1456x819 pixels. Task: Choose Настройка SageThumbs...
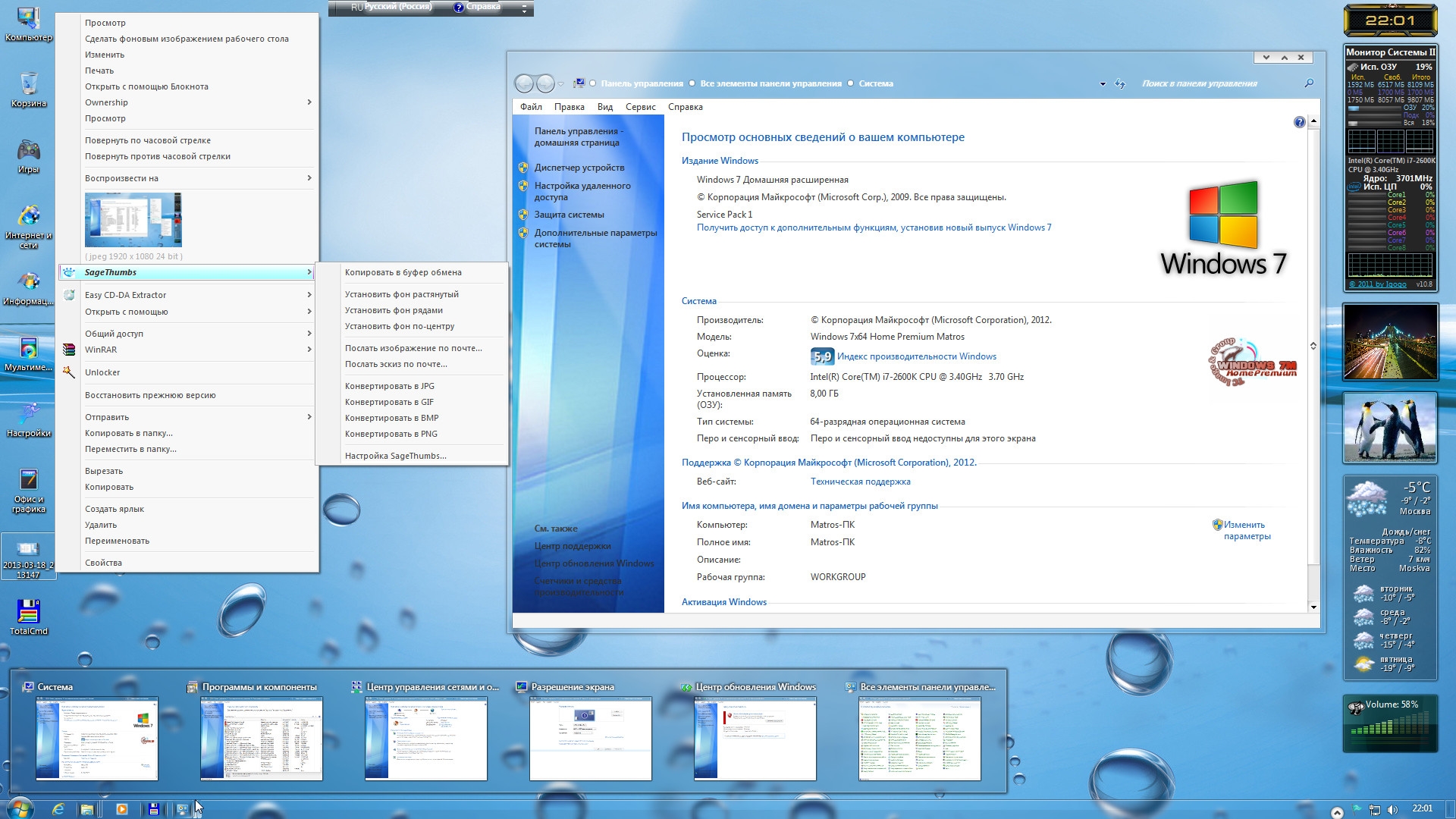(x=412, y=456)
